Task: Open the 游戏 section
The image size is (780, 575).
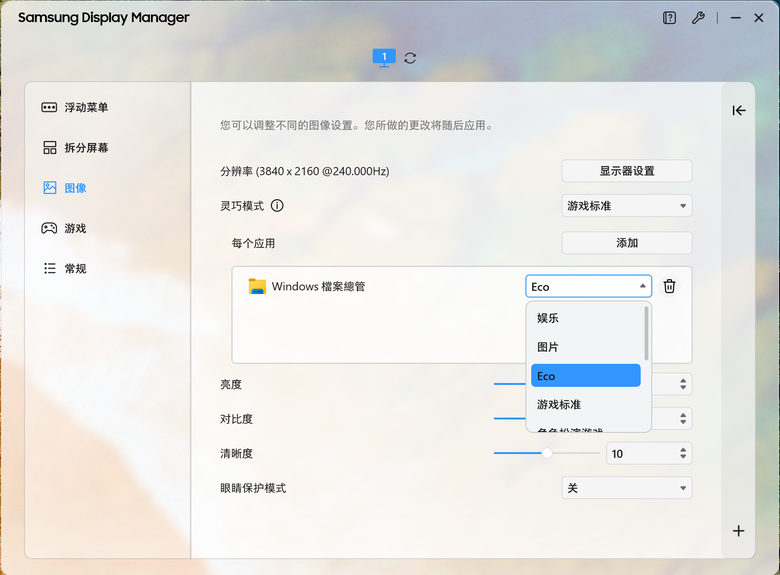Action: pyautogui.click(x=64, y=228)
